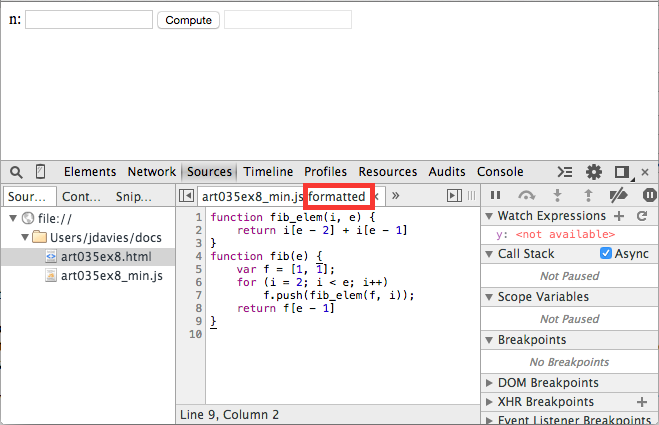
Task: Focus the n input field
Action: [x=89, y=20]
